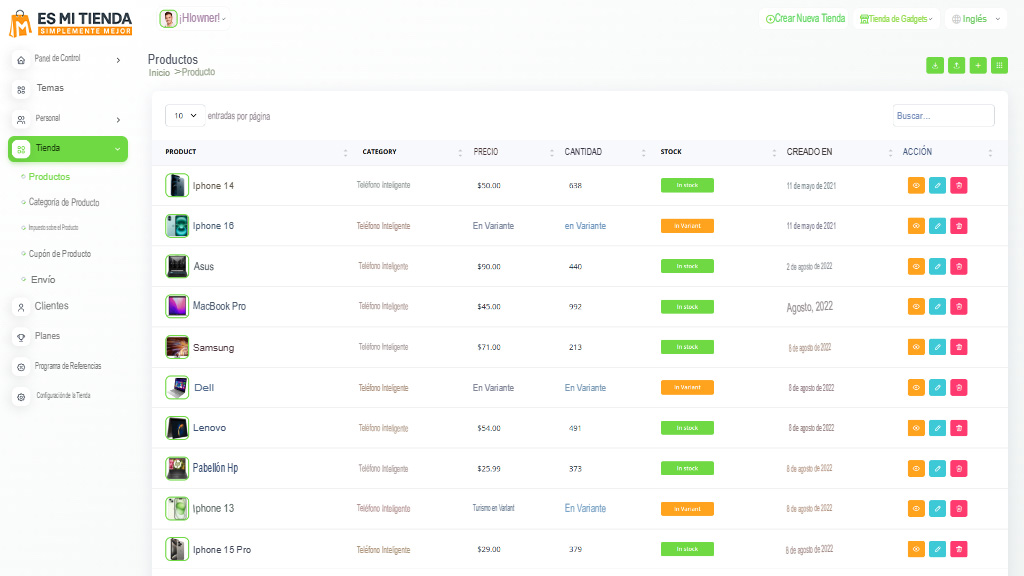Viewport: 1024px width, 576px height.
Task: Expand the Tienda de Gadgets store selector
Action: (896, 19)
